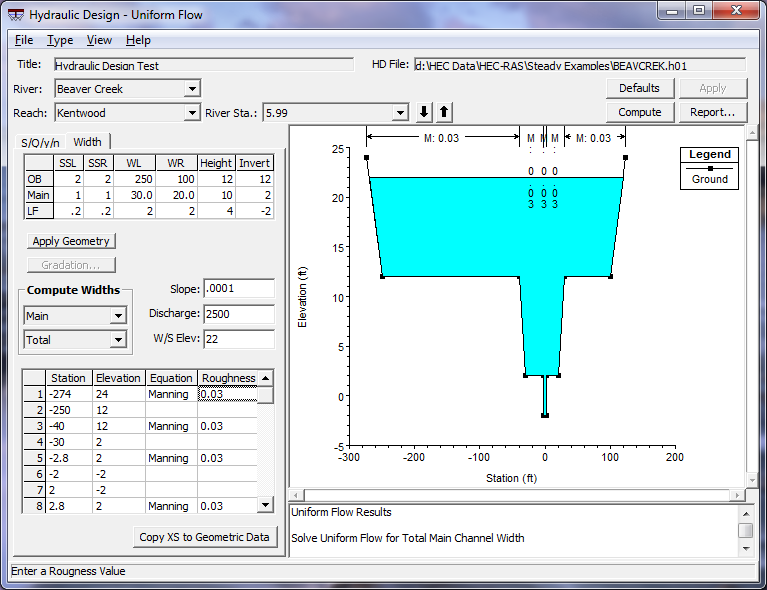Click the Ground legend line symbol
Screen dimensions: 767x590
710,169
